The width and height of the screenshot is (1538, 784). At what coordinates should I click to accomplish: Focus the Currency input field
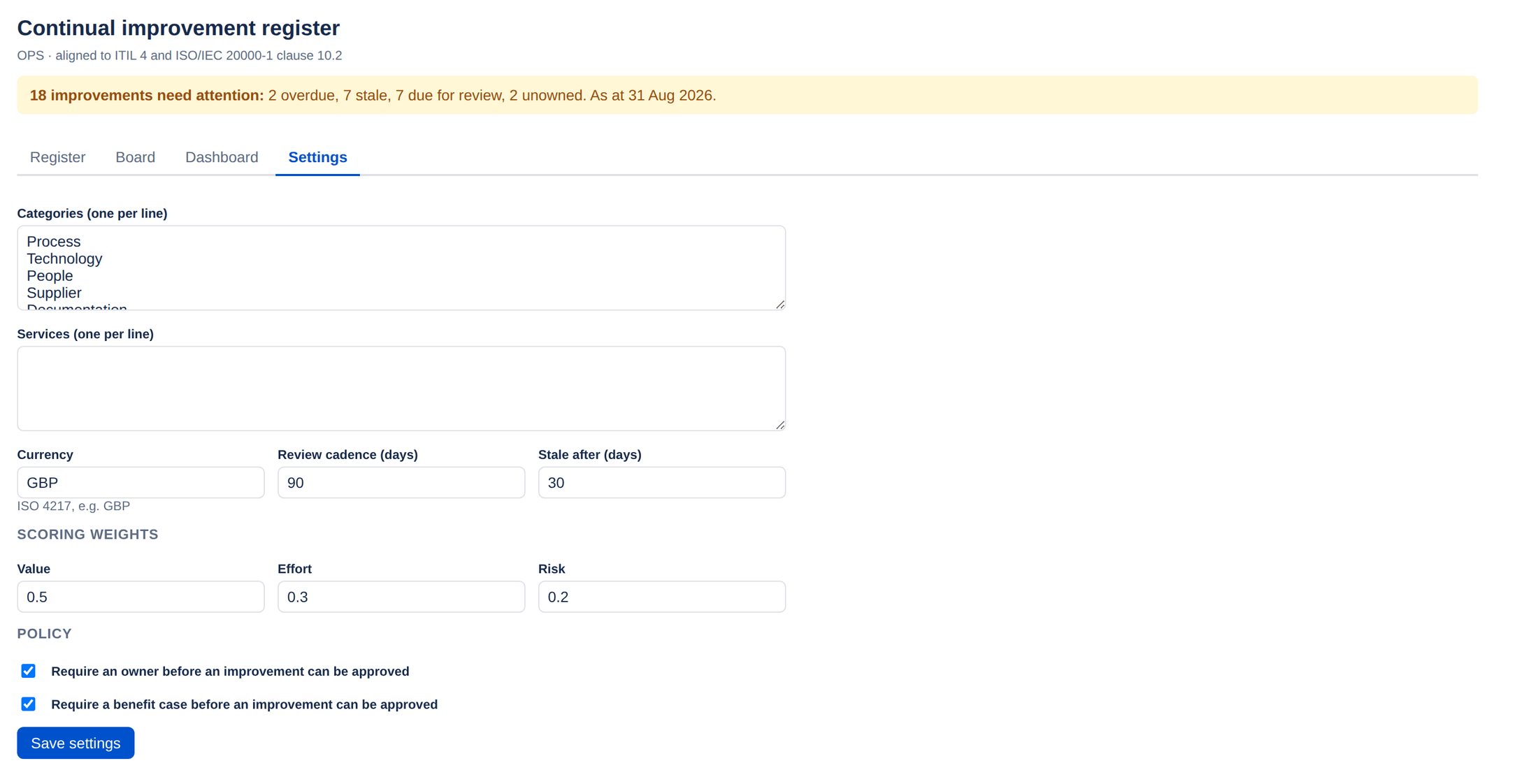(x=141, y=483)
